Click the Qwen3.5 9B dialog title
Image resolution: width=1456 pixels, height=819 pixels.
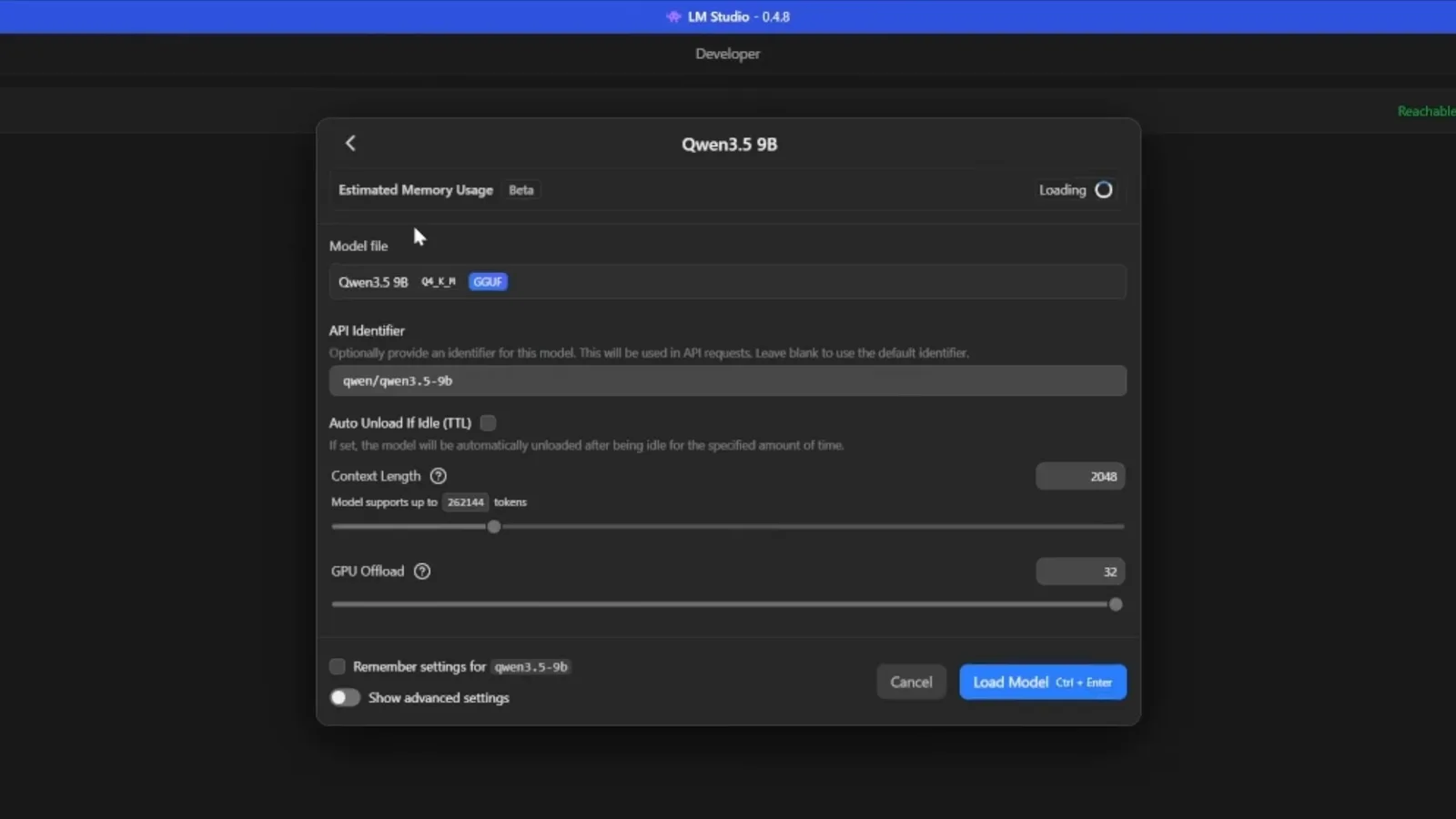pos(730,145)
